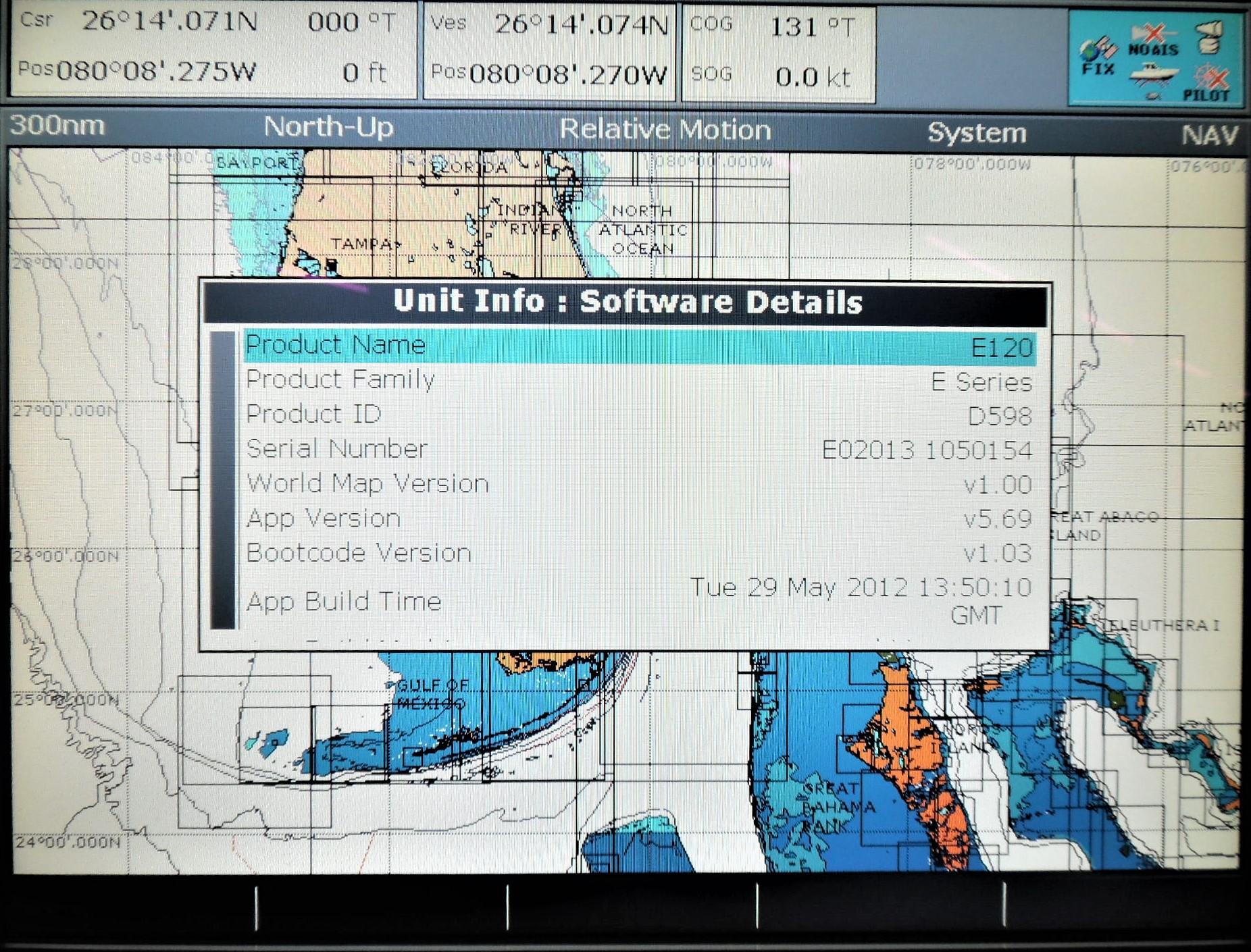
Task: Click the v1.00 world map value
Action: [x=998, y=485]
